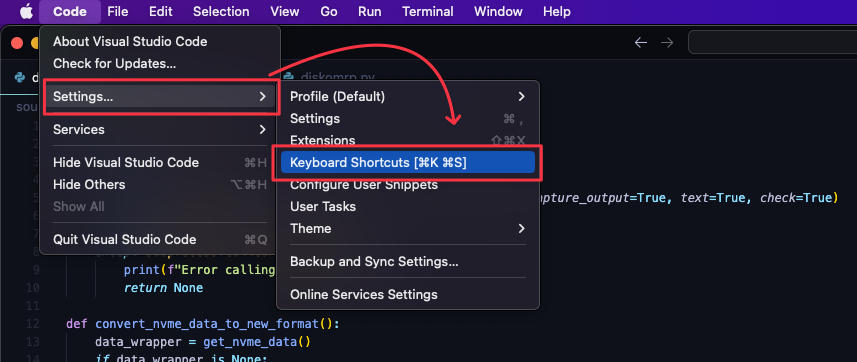Expand the Theme submenu
The width and height of the screenshot is (857, 362).
click(408, 229)
